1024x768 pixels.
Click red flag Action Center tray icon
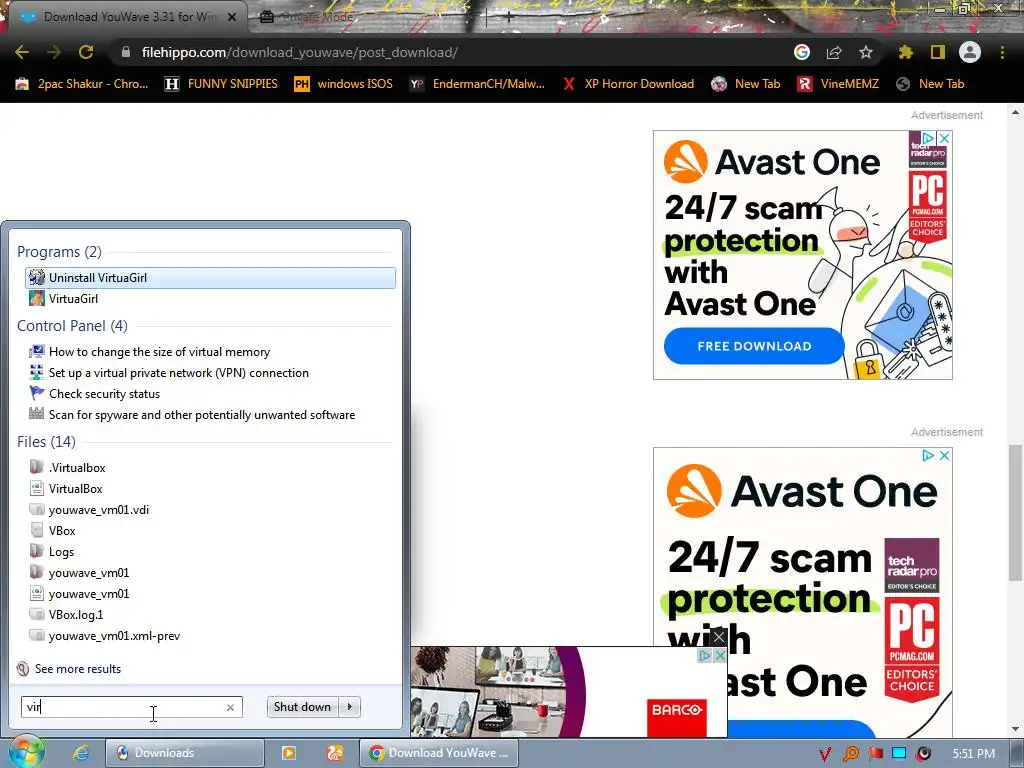(x=875, y=754)
